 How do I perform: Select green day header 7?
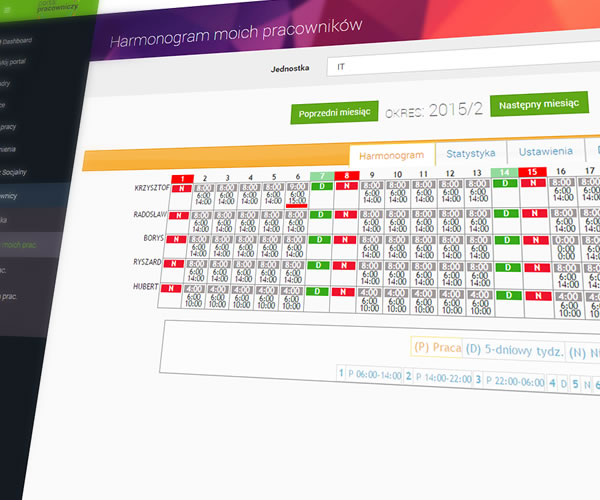[x=322, y=176]
